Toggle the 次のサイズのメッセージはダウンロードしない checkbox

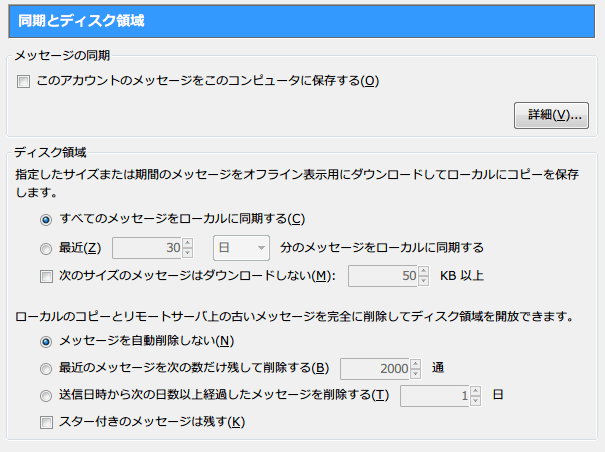(x=46, y=275)
